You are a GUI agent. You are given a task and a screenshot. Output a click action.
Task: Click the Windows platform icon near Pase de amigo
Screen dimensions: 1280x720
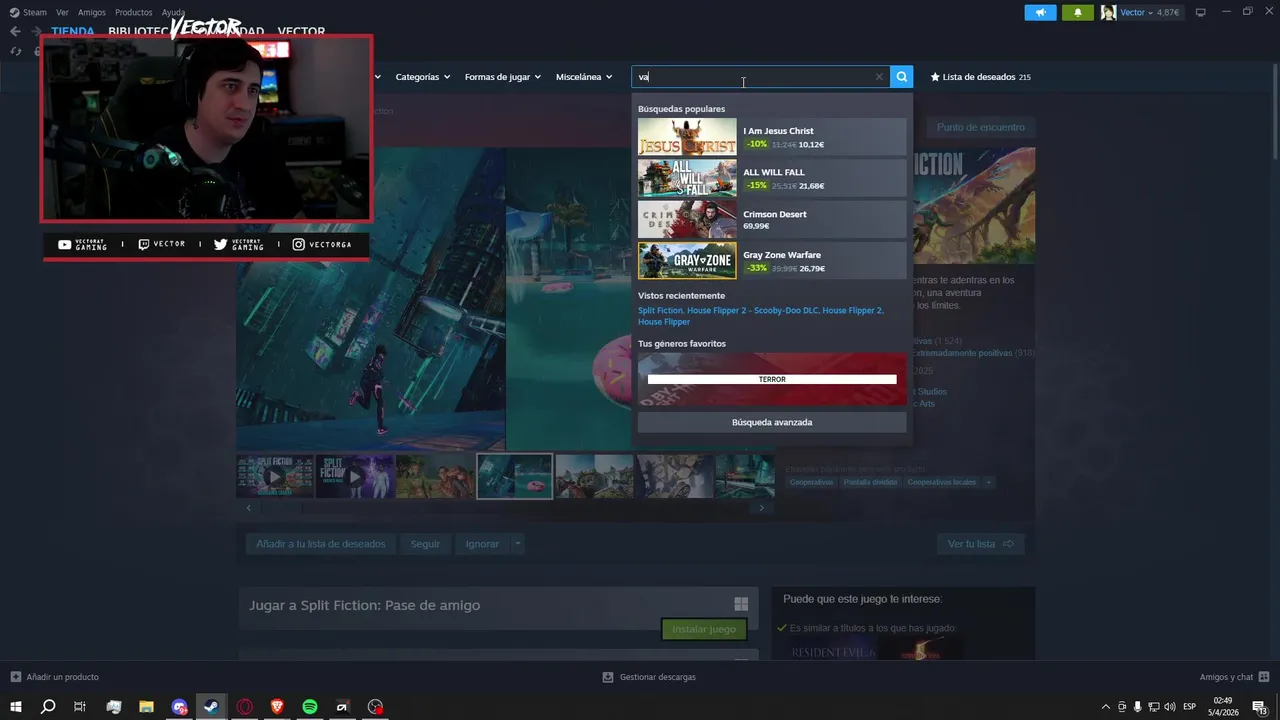[741, 604]
